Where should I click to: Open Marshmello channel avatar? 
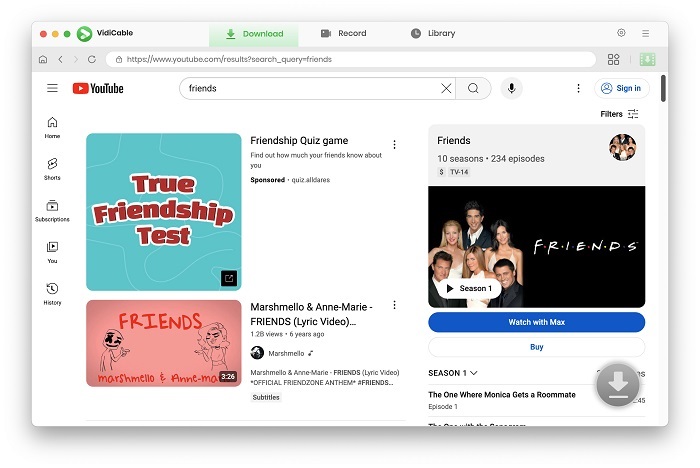pos(257,353)
